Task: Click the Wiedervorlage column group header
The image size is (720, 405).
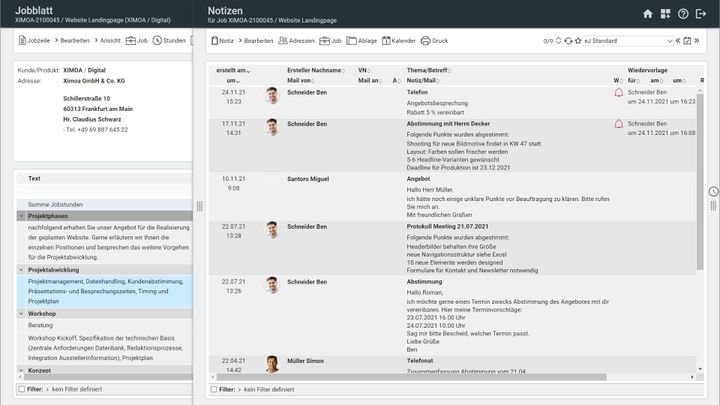Action: point(647,70)
